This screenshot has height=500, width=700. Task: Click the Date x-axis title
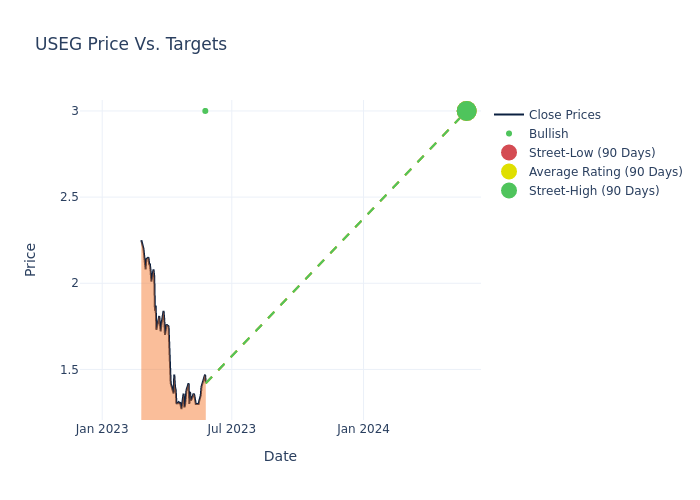[280, 456]
